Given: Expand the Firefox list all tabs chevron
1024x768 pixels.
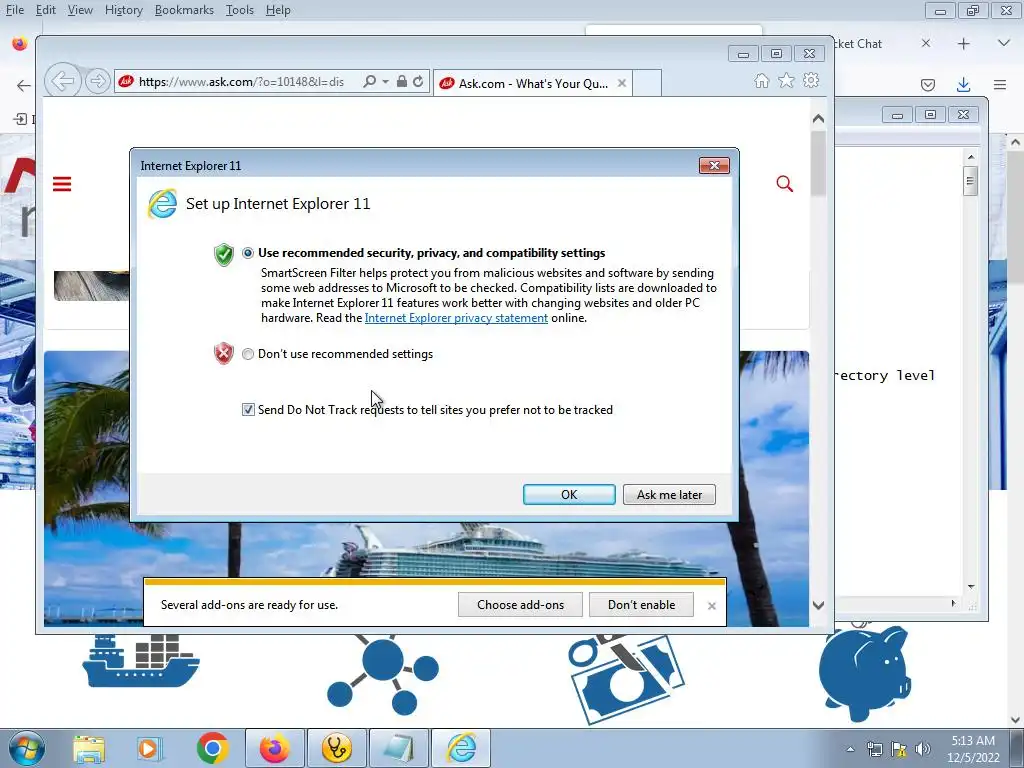Looking at the screenshot, I should pos(1004,43).
